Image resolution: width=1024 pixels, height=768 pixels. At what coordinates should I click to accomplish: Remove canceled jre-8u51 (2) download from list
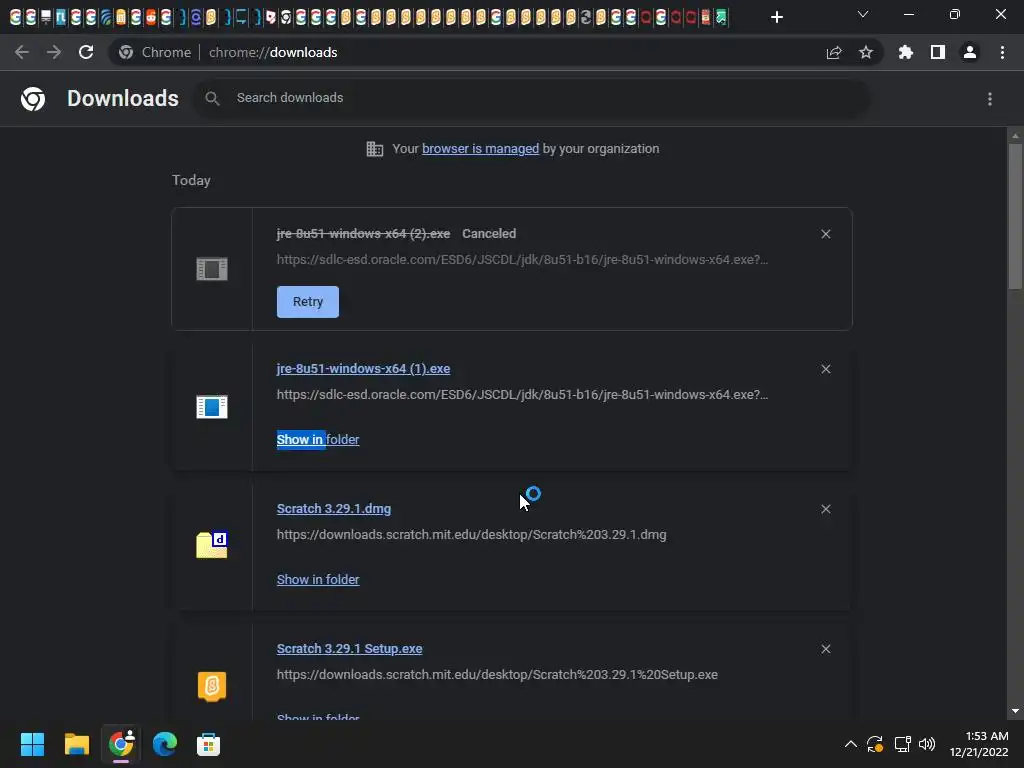(x=826, y=234)
